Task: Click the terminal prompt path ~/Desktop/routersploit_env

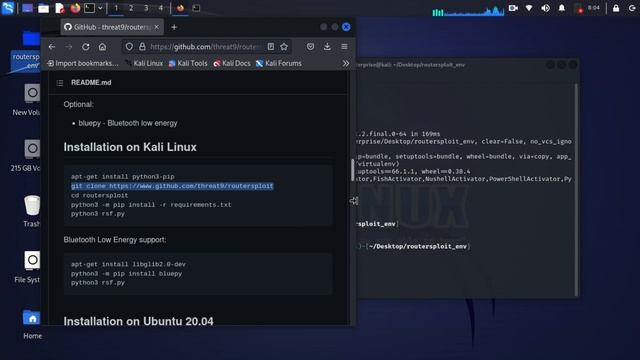Action: pos(418,247)
